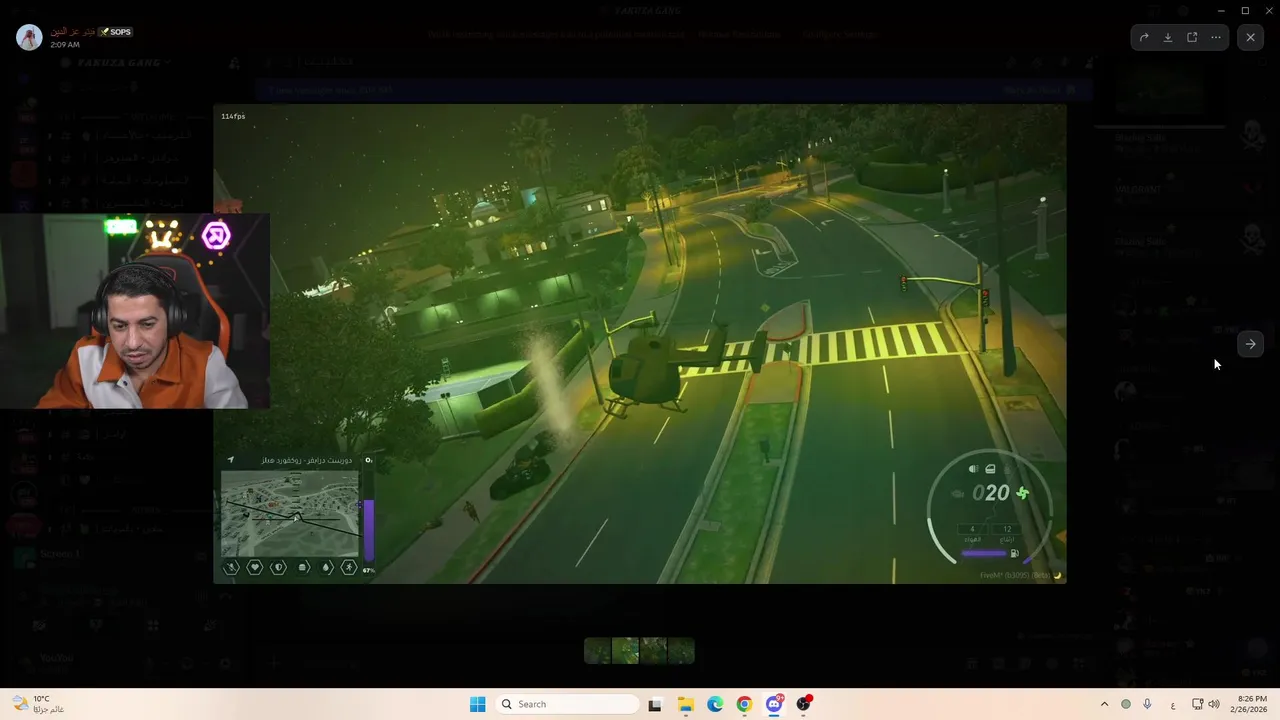The height and width of the screenshot is (720, 1280).
Task: Open image in browser via external-link icon
Action: point(1192,37)
